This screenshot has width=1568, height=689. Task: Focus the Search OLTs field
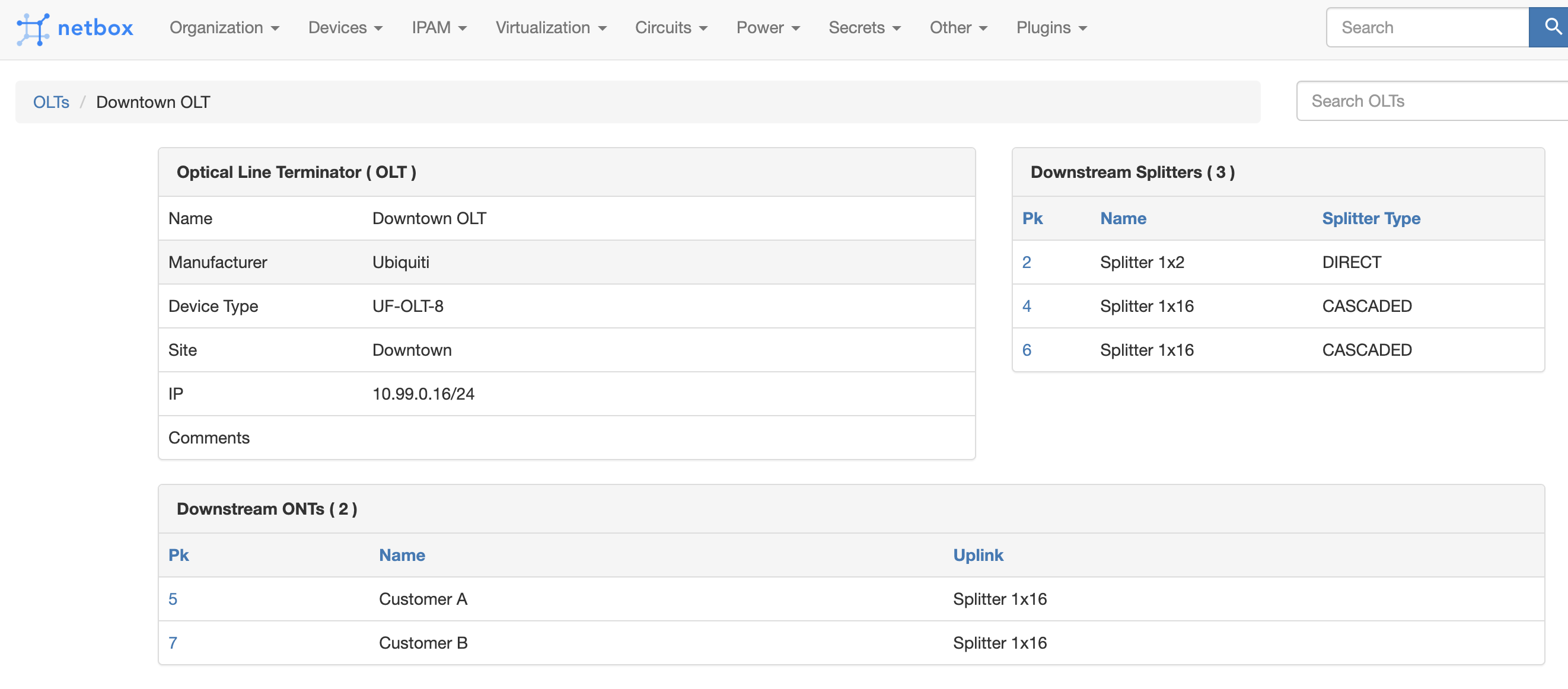pos(1432,101)
